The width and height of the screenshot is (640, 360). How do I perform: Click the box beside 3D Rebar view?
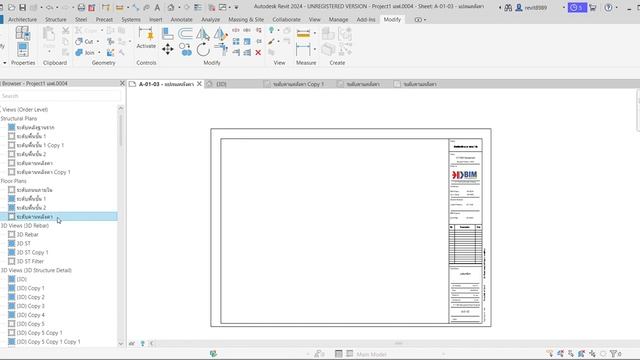click(x=11, y=234)
